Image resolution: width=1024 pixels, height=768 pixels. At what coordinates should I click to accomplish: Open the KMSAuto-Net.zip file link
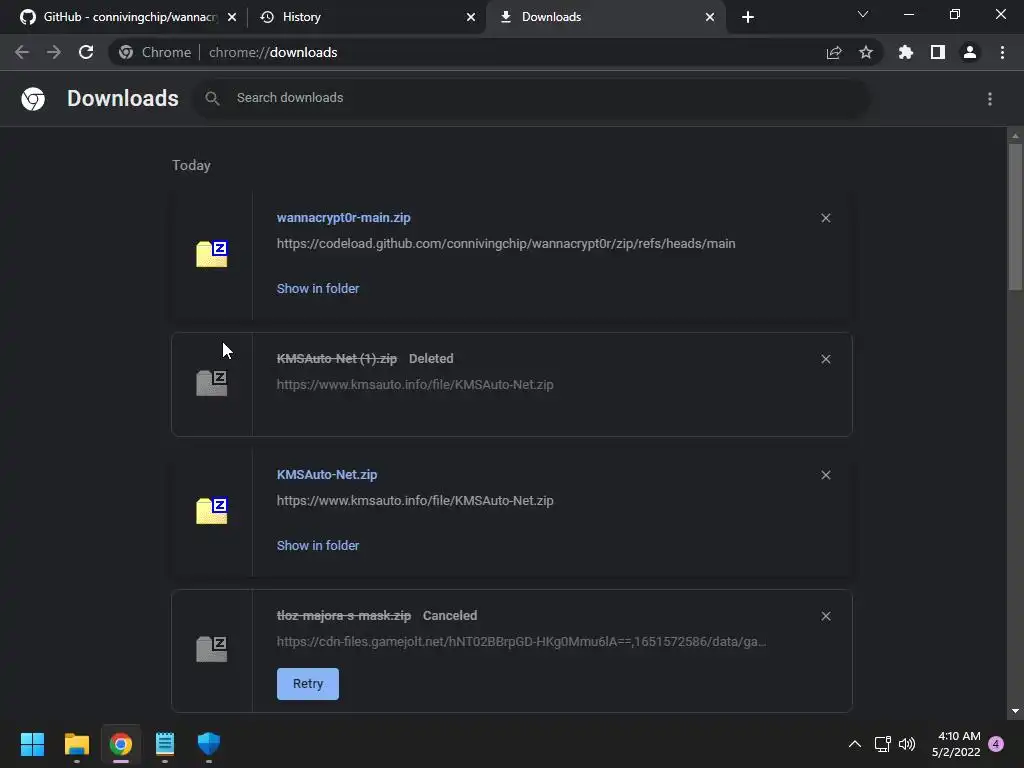327,475
